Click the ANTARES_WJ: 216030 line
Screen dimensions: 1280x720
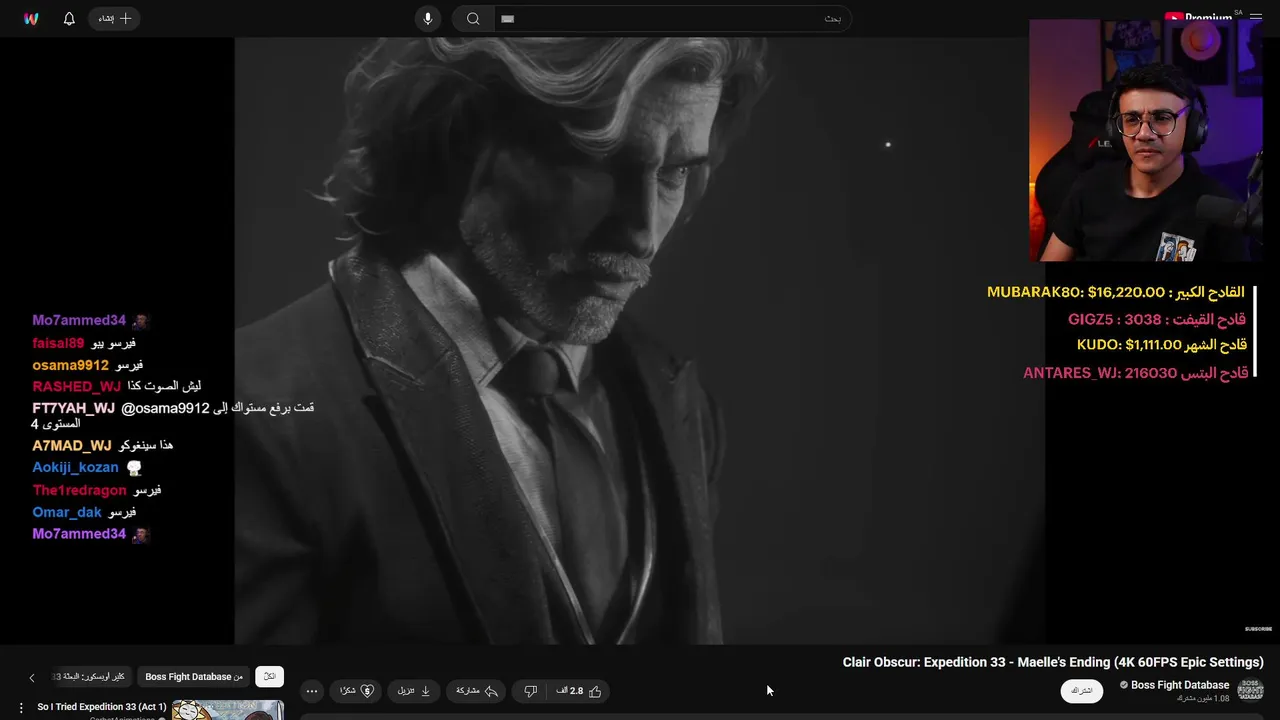pyautogui.click(x=1136, y=373)
